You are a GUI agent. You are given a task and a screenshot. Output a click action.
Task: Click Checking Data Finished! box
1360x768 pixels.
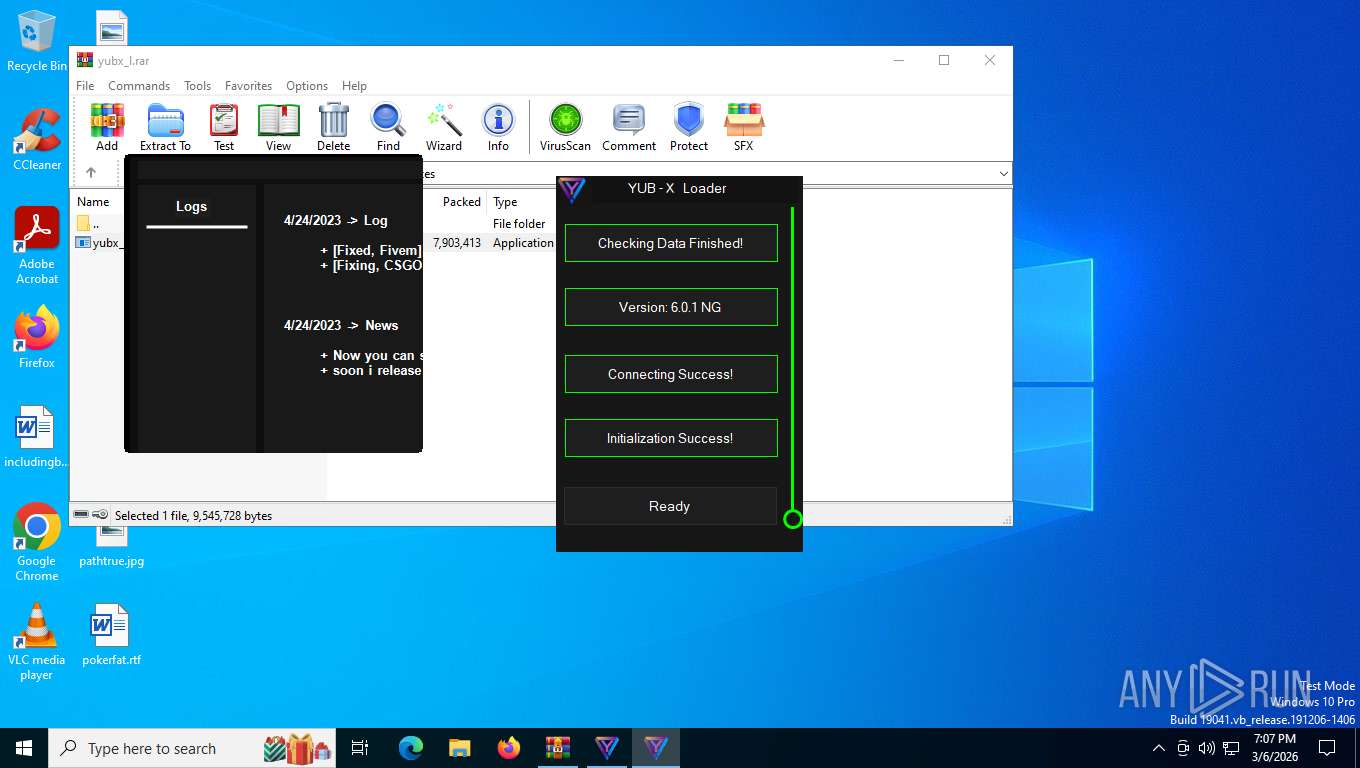pos(670,243)
